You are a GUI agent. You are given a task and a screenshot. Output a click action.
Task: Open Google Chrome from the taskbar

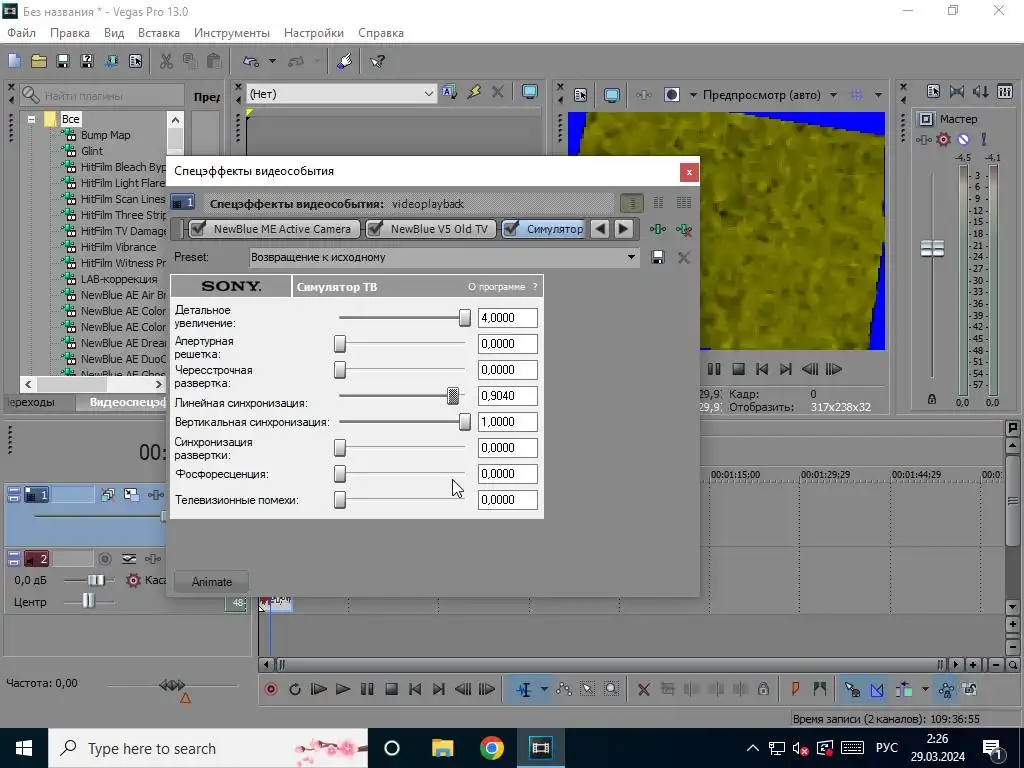coord(491,748)
